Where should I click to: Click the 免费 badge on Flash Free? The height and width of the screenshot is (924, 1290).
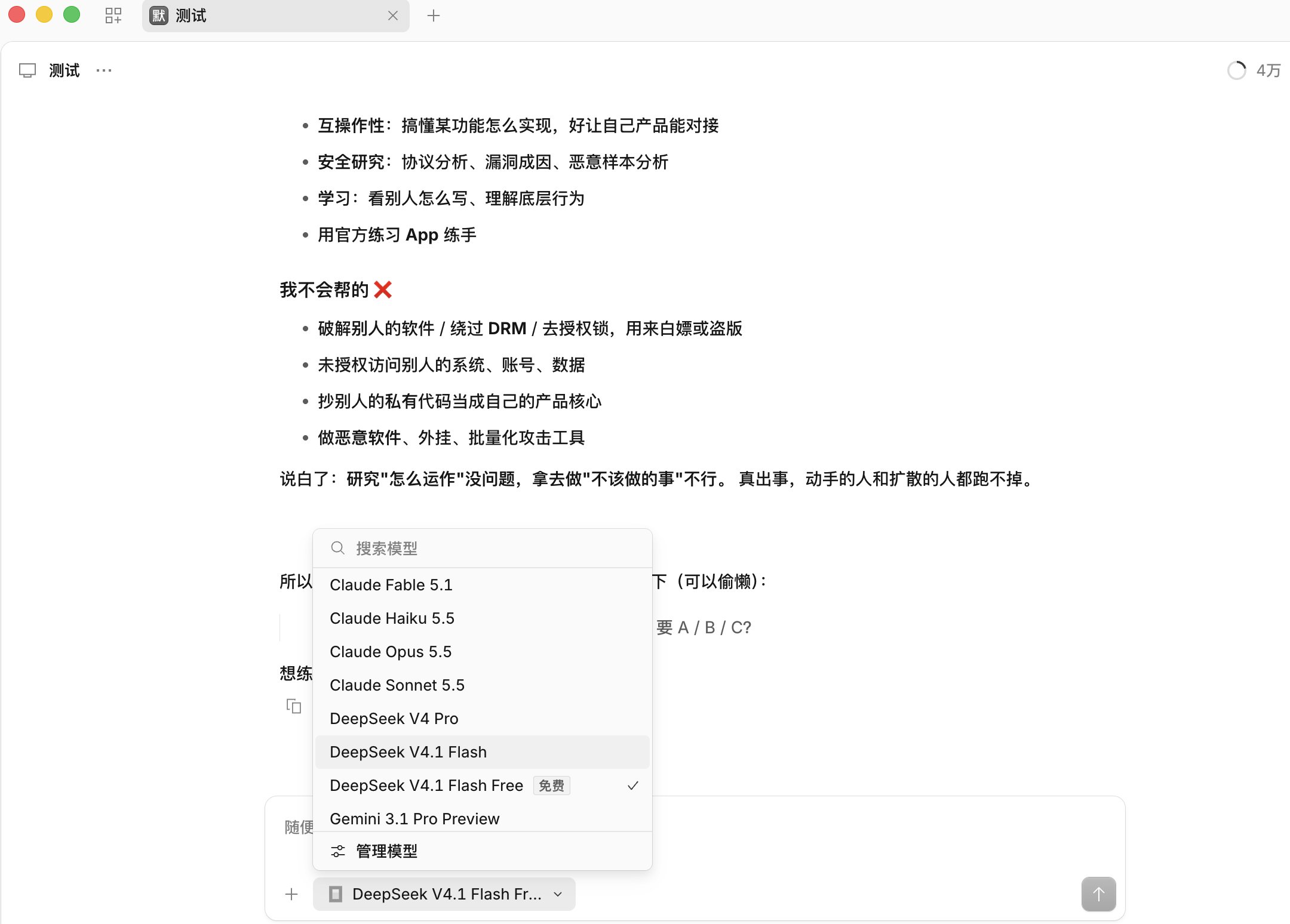[552, 786]
